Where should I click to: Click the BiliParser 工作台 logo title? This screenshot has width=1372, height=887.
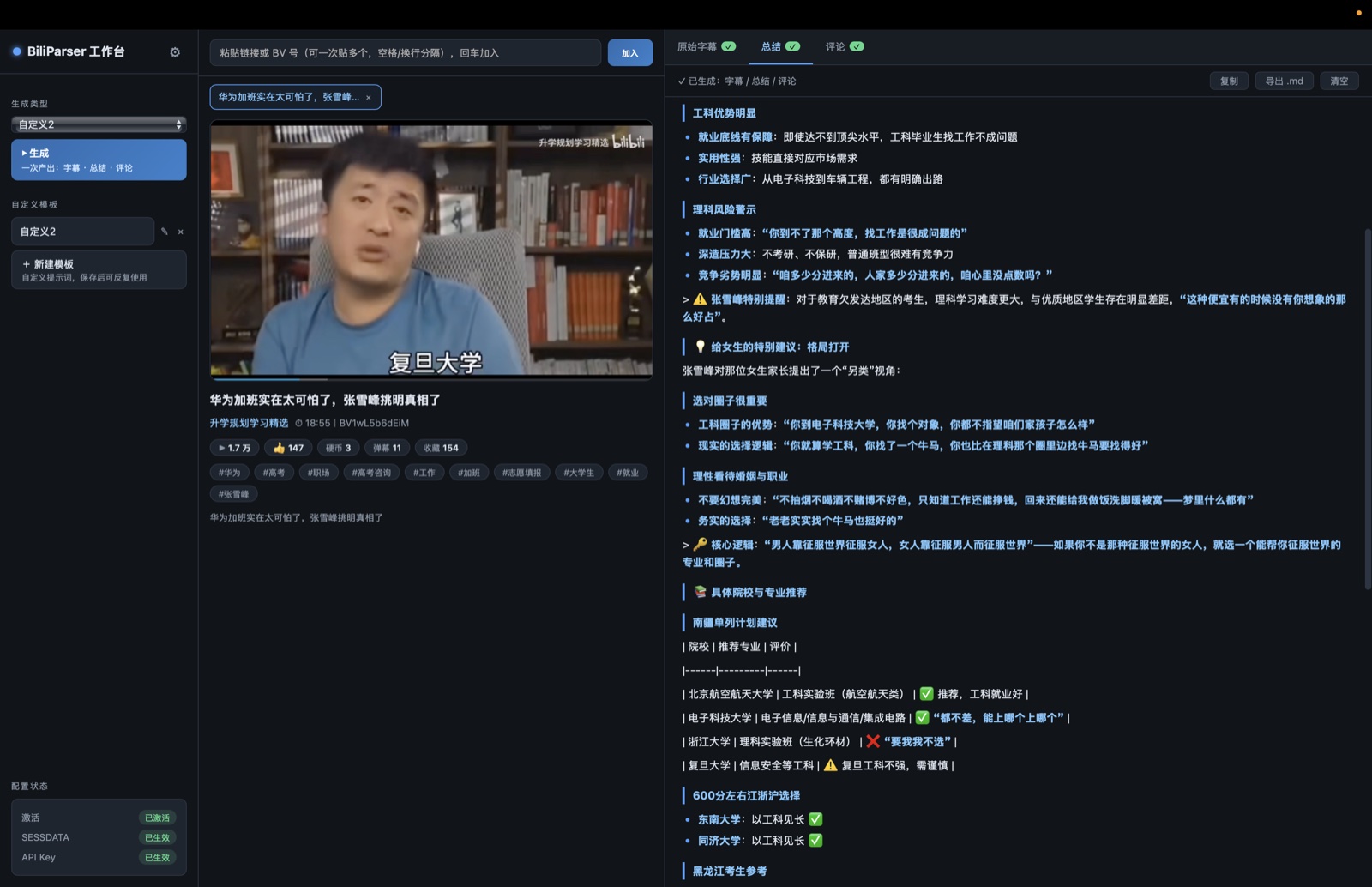point(75,51)
